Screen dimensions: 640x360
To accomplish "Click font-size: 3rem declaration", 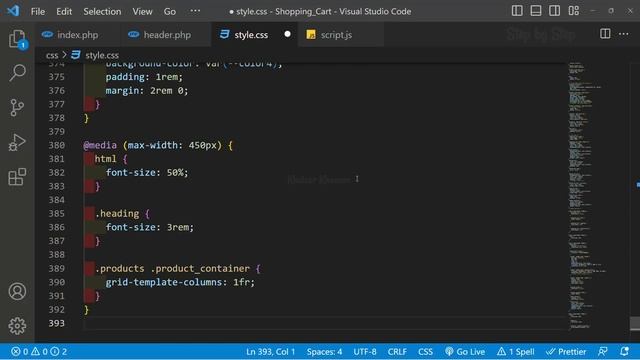I will tap(150, 227).
